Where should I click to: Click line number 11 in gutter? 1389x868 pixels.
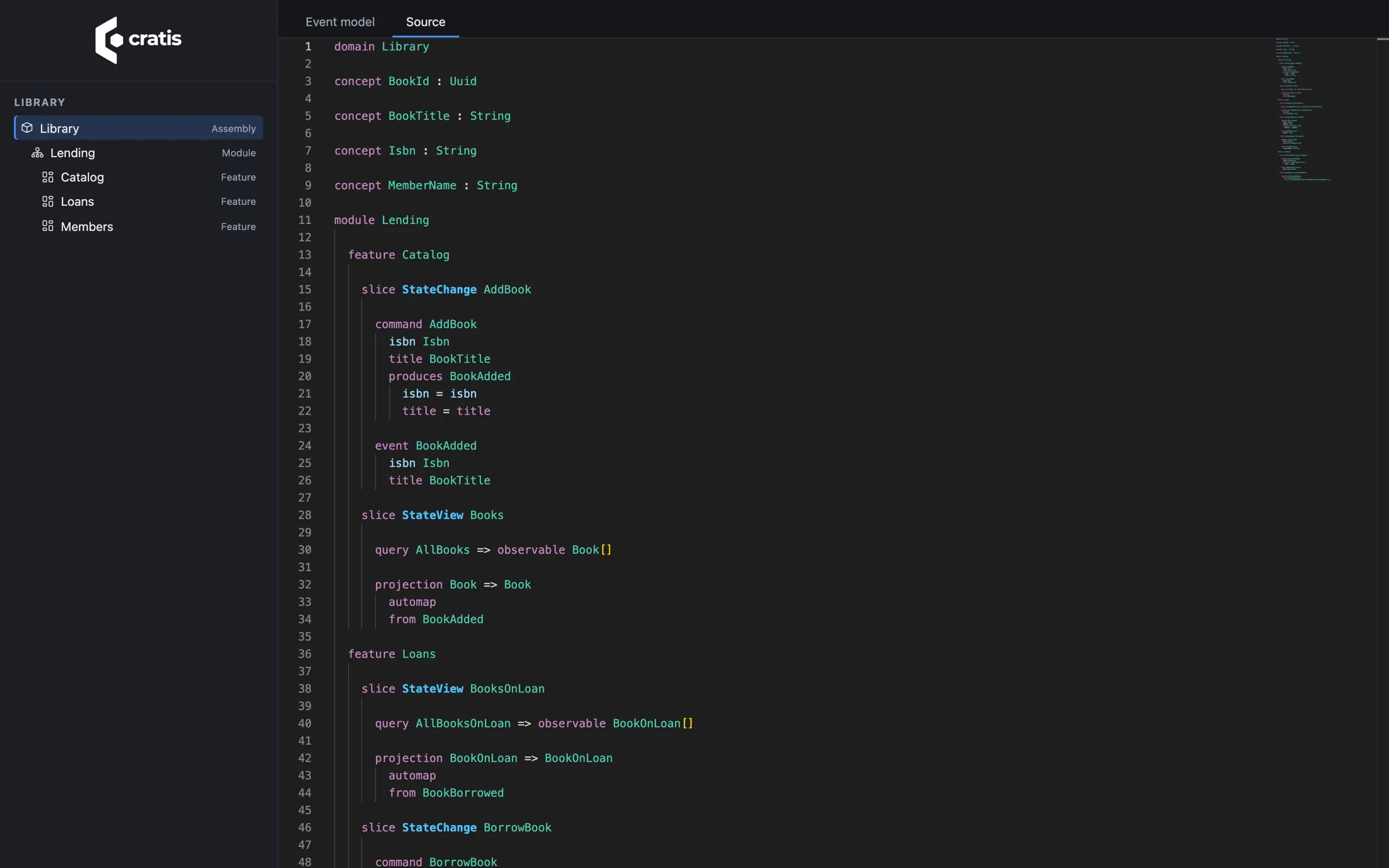coord(304,220)
